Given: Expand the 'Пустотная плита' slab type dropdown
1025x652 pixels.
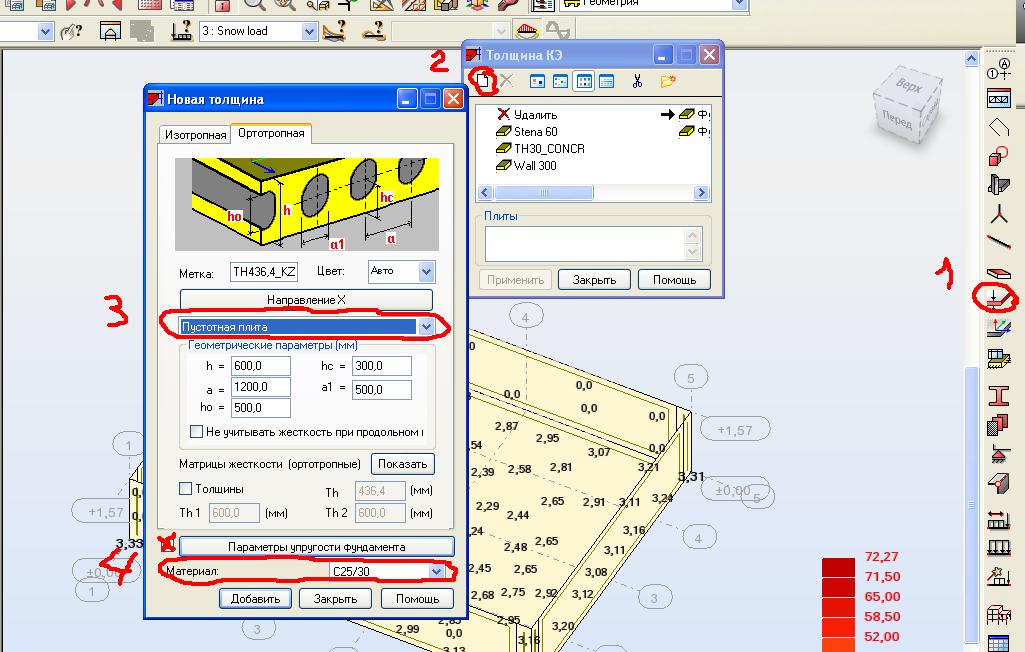Looking at the screenshot, I should tap(428, 327).
